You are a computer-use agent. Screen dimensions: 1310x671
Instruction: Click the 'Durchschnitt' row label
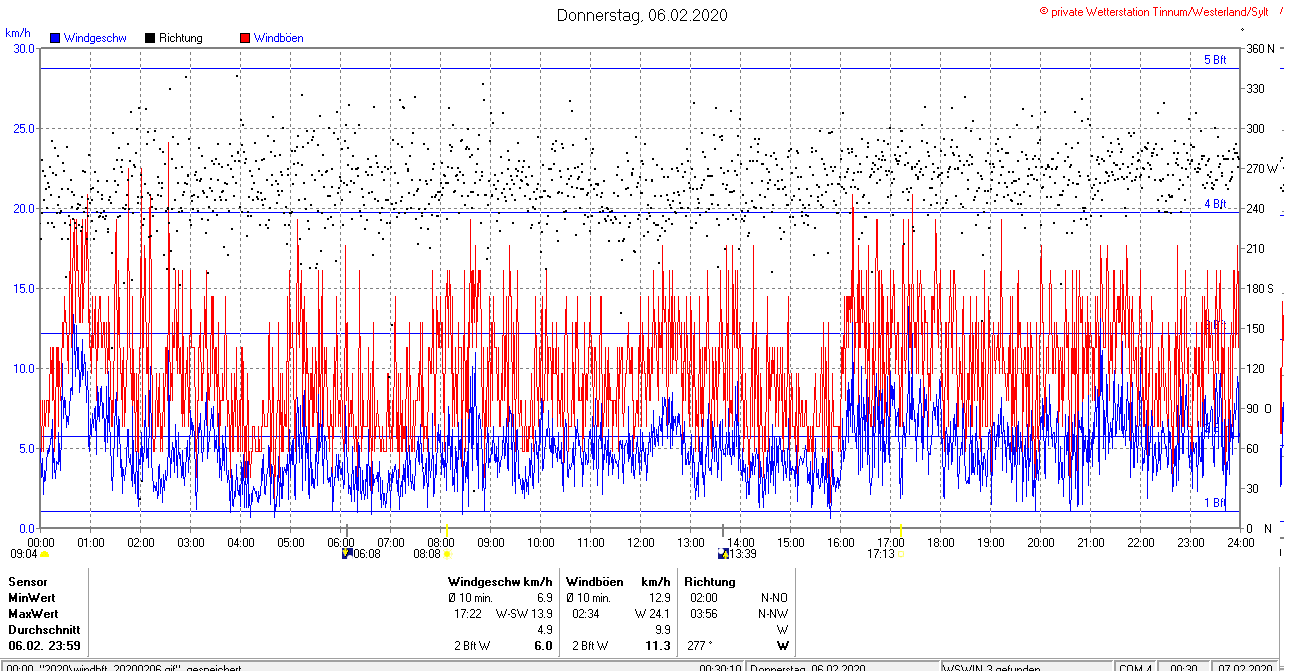(44, 630)
